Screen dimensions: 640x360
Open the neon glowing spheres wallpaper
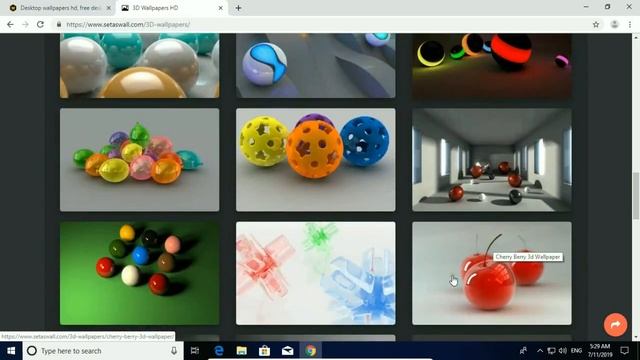point(491,66)
